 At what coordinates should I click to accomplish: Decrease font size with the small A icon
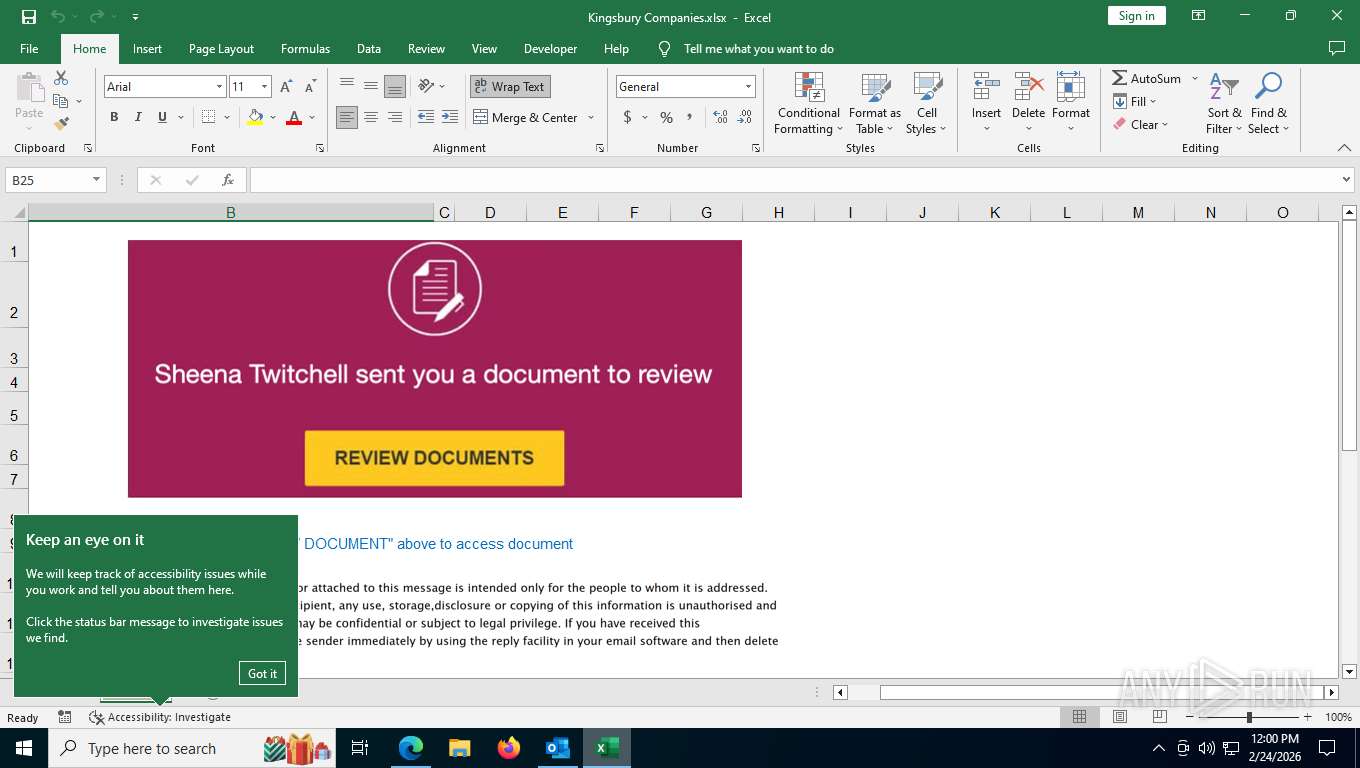click(310, 87)
